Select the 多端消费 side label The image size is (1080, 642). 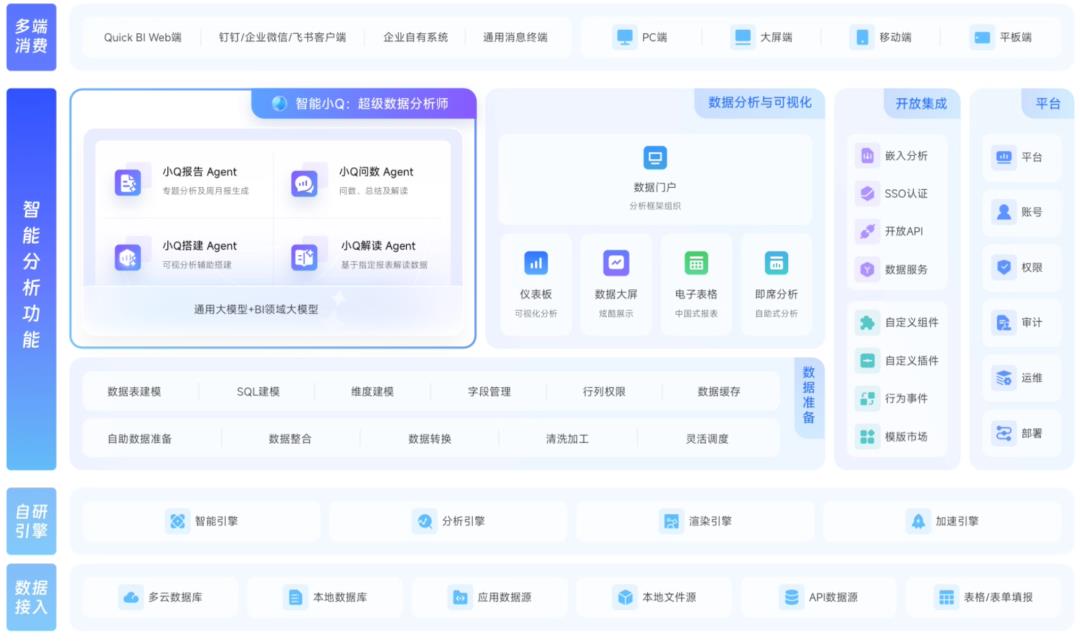point(31,37)
